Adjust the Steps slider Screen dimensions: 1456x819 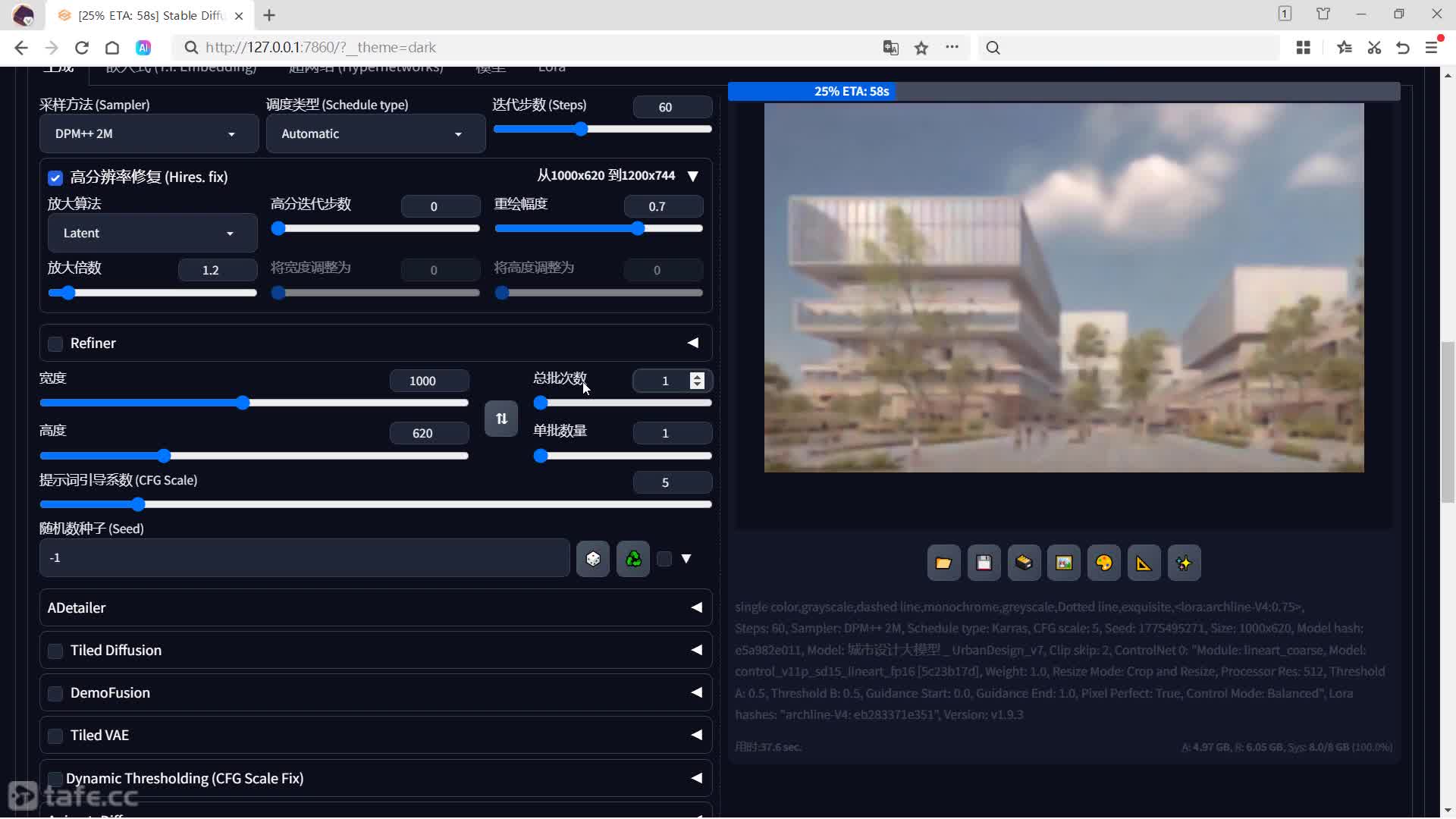click(602, 129)
